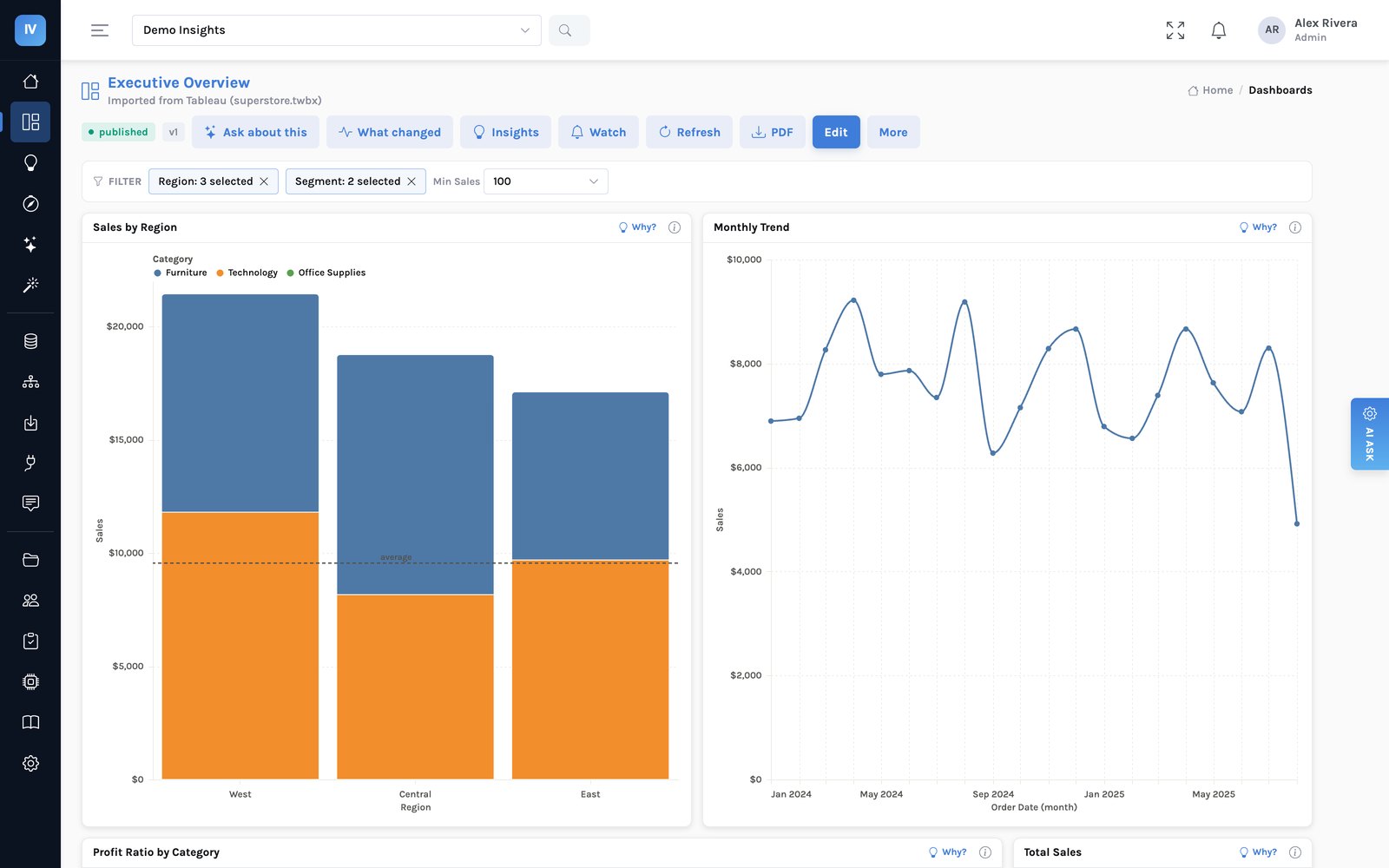
Task: Open the compass explore sidebar icon
Action: [30, 203]
